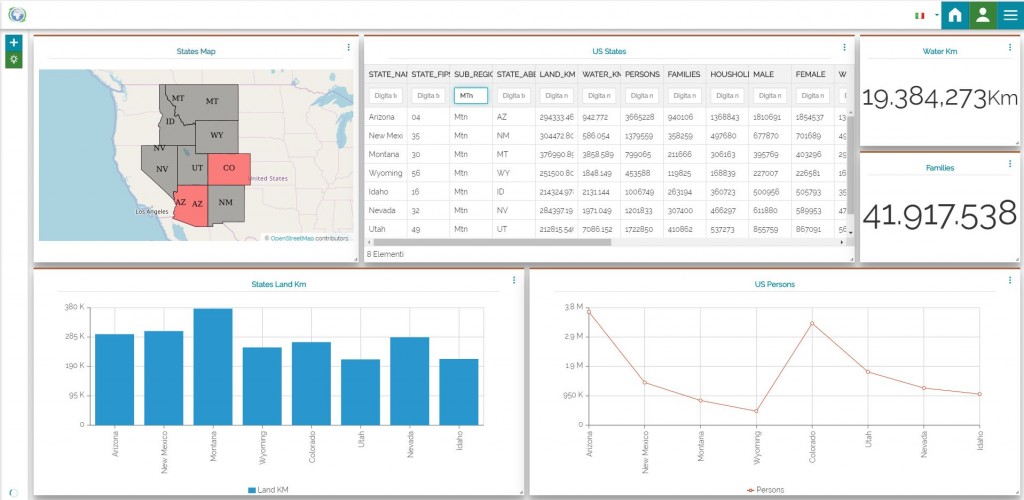Click the Montana bar in Land chart

[212, 370]
